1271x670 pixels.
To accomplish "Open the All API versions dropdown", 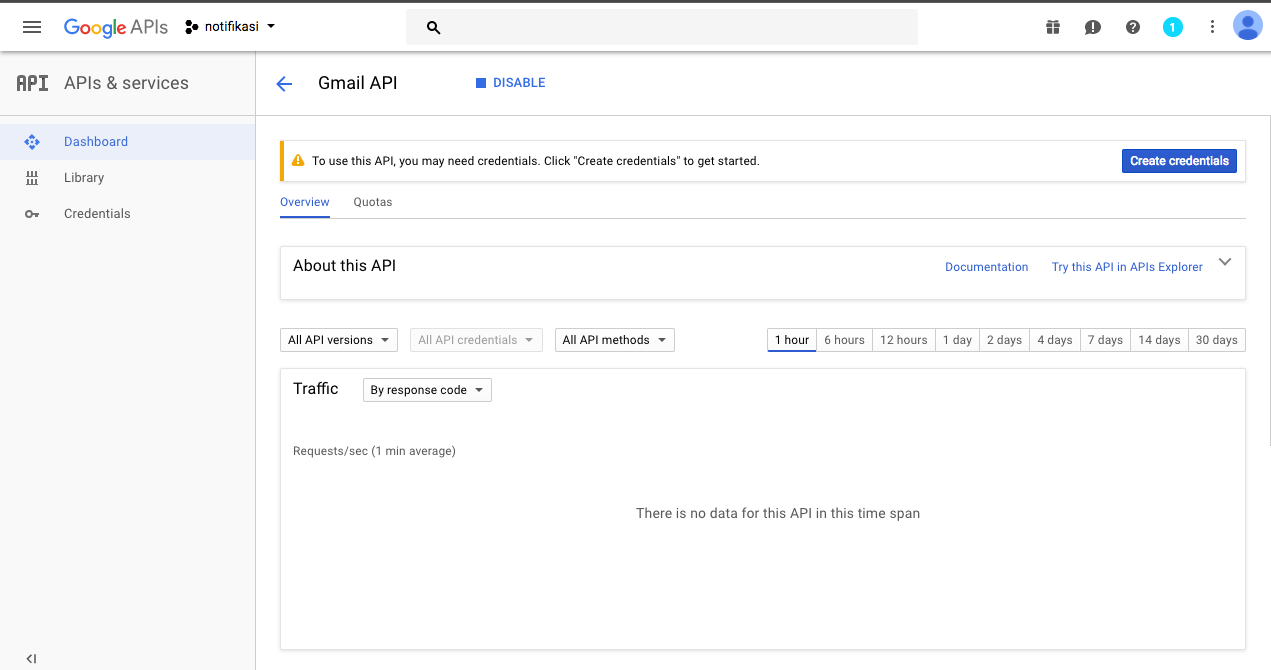I will [339, 340].
